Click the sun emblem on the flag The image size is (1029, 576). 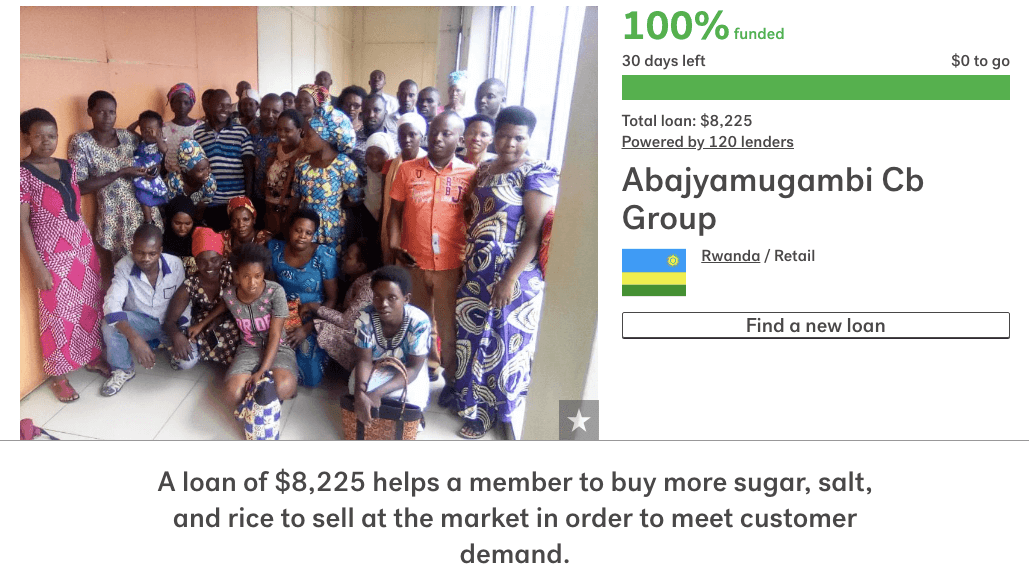pos(673,260)
